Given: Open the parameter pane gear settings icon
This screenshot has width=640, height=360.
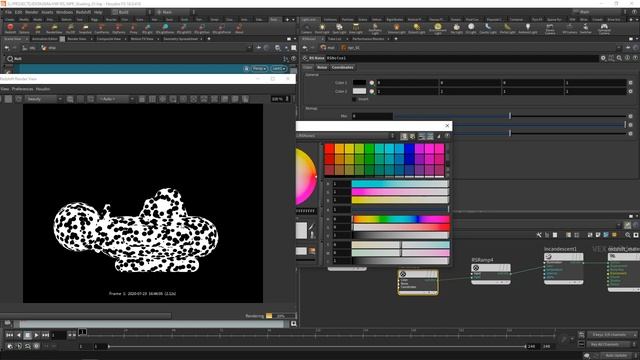Looking at the screenshot, I should 603,58.
